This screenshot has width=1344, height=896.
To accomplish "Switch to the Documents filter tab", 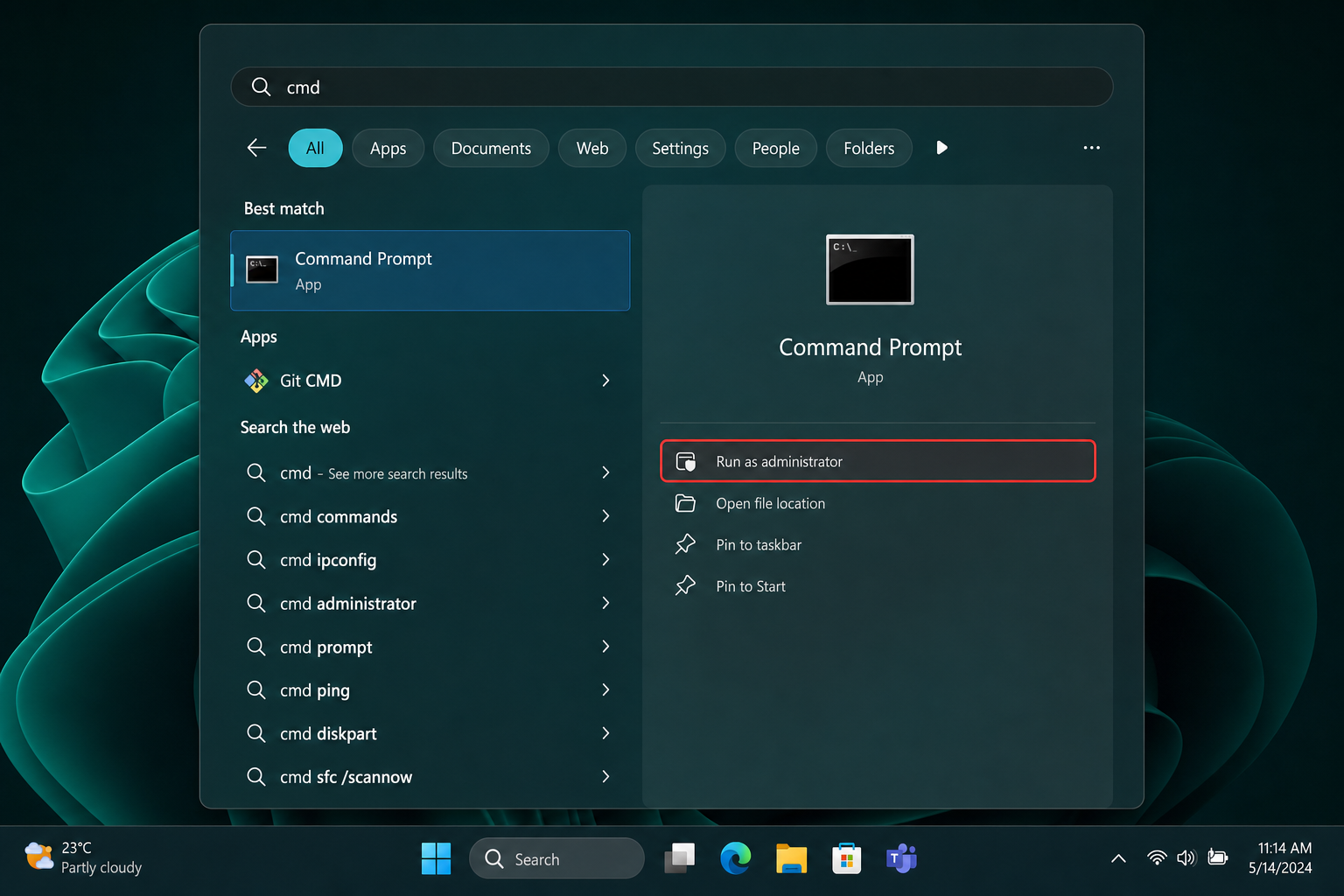I will click(491, 148).
